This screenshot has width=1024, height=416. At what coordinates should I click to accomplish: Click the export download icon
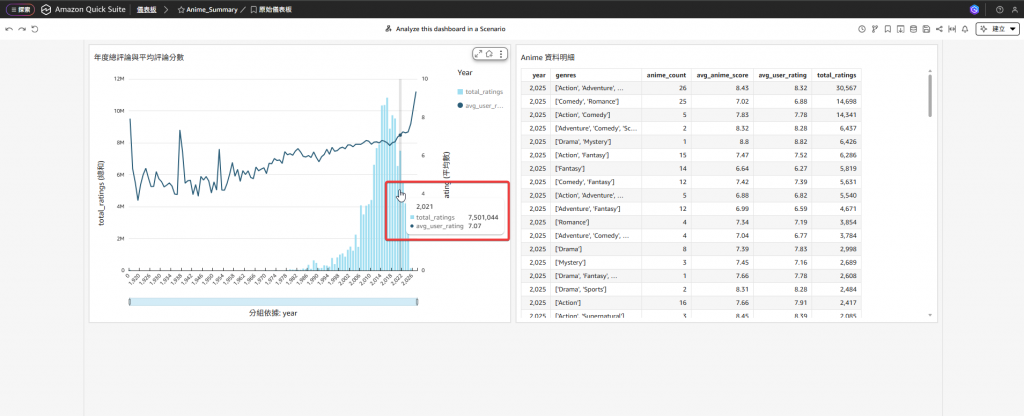click(x=900, y=29)
